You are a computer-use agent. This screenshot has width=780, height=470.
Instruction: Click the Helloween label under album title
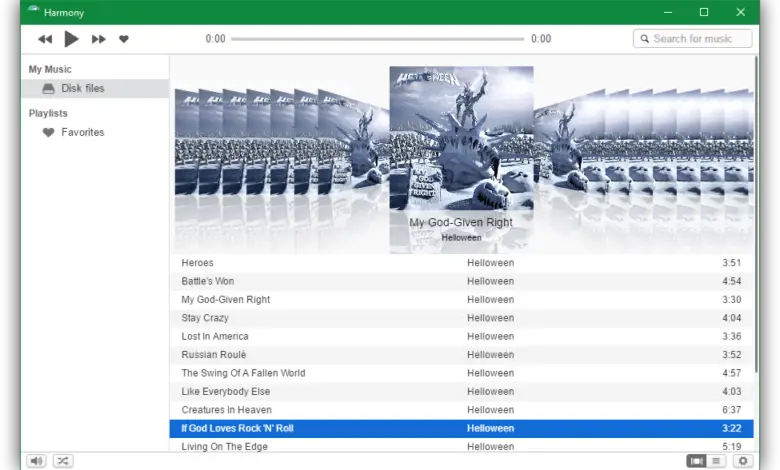point(461,238)
